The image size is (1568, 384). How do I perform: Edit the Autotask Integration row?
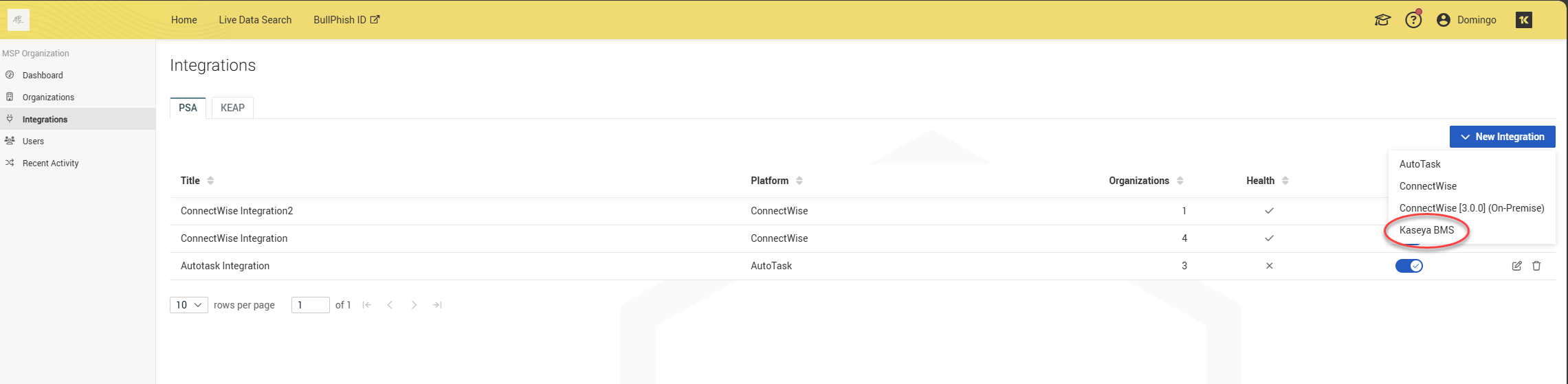(1516, 266)
